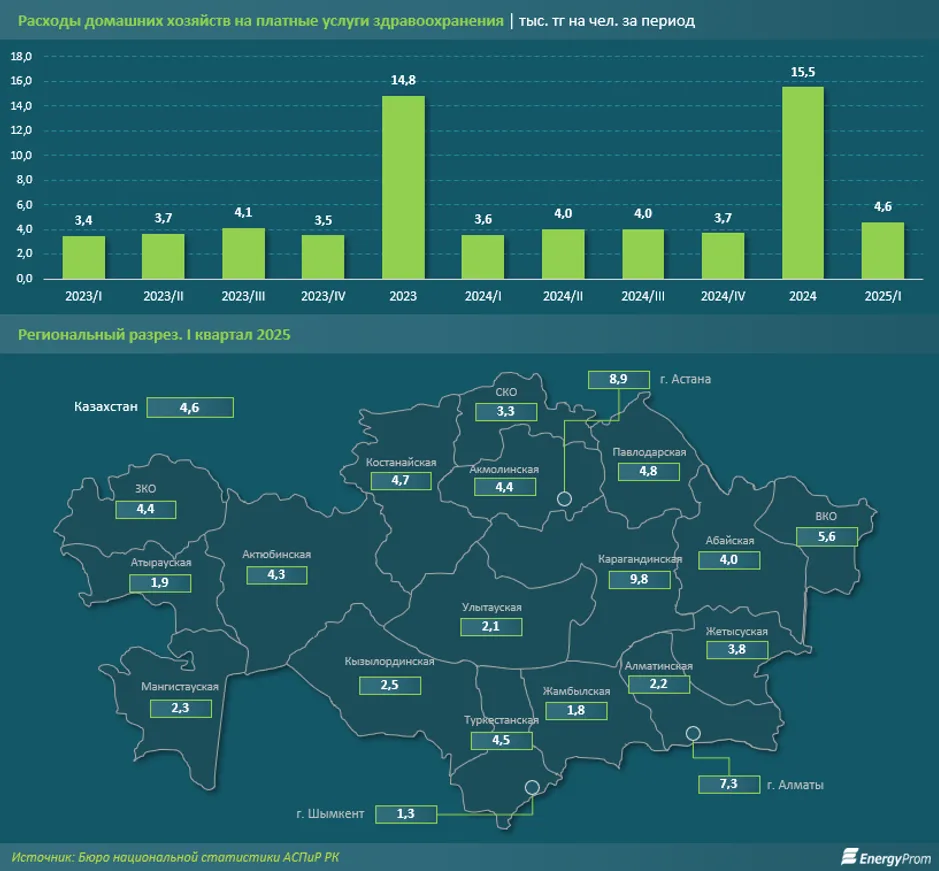939x871 pixels.
Task: Select the 2023 annual bar labeled 14,8
Action: point(403,187)
